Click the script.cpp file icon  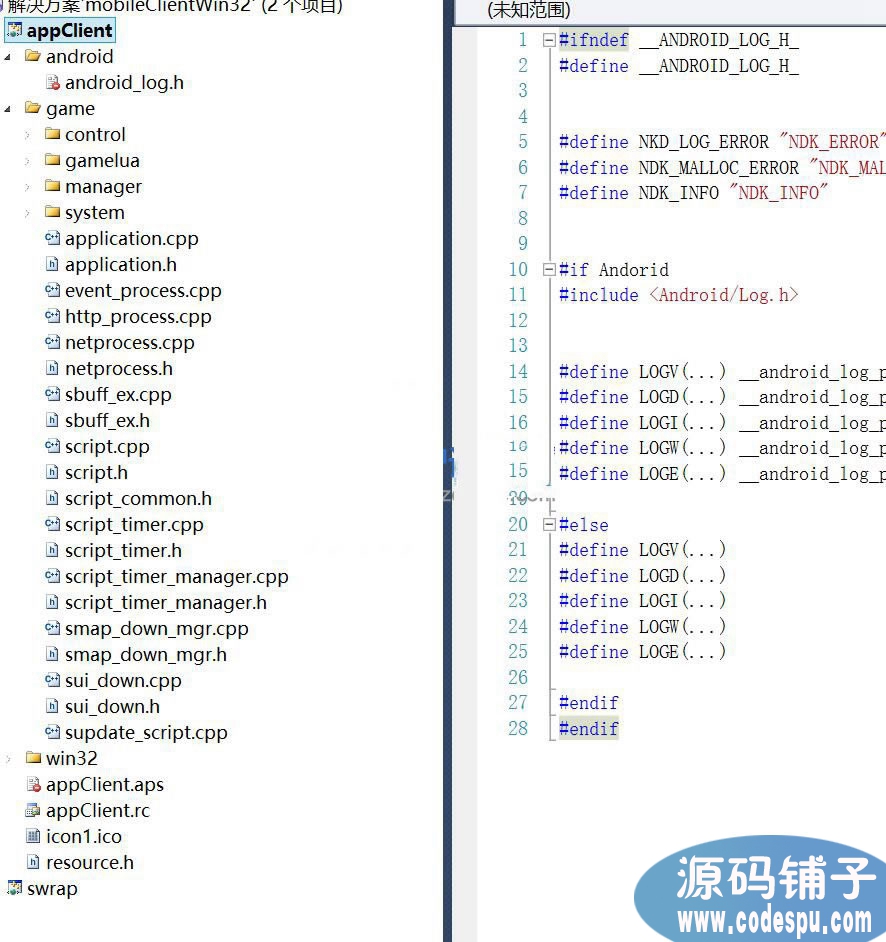tap(52, 446)
